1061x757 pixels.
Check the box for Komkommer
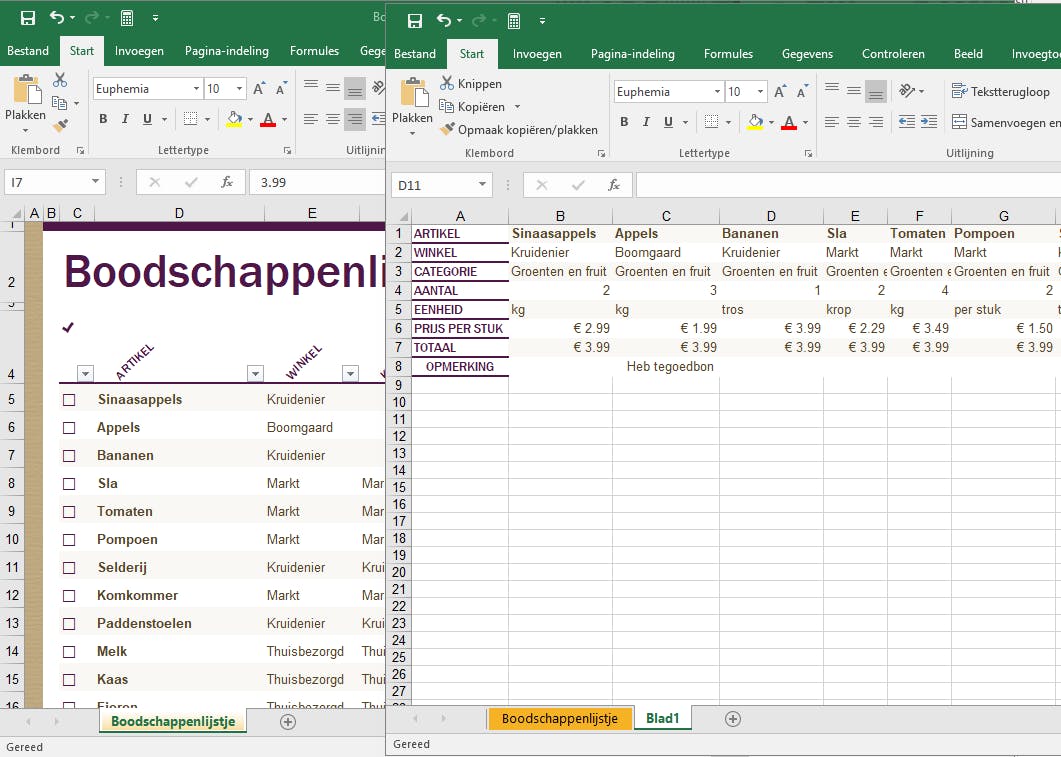69,596
